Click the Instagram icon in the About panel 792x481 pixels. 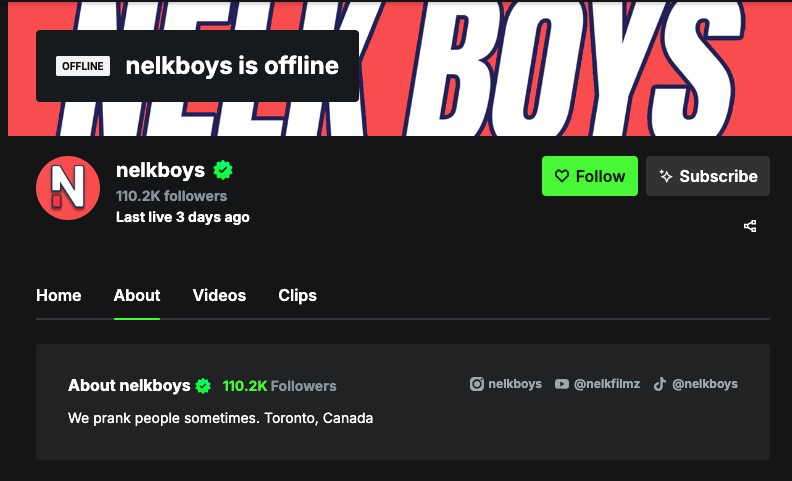click(477, 384)
